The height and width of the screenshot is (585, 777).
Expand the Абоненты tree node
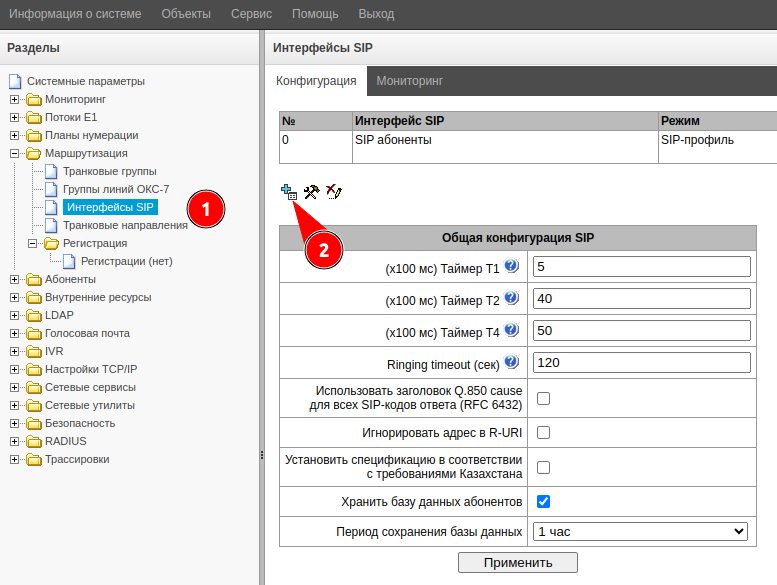(15, 279)
